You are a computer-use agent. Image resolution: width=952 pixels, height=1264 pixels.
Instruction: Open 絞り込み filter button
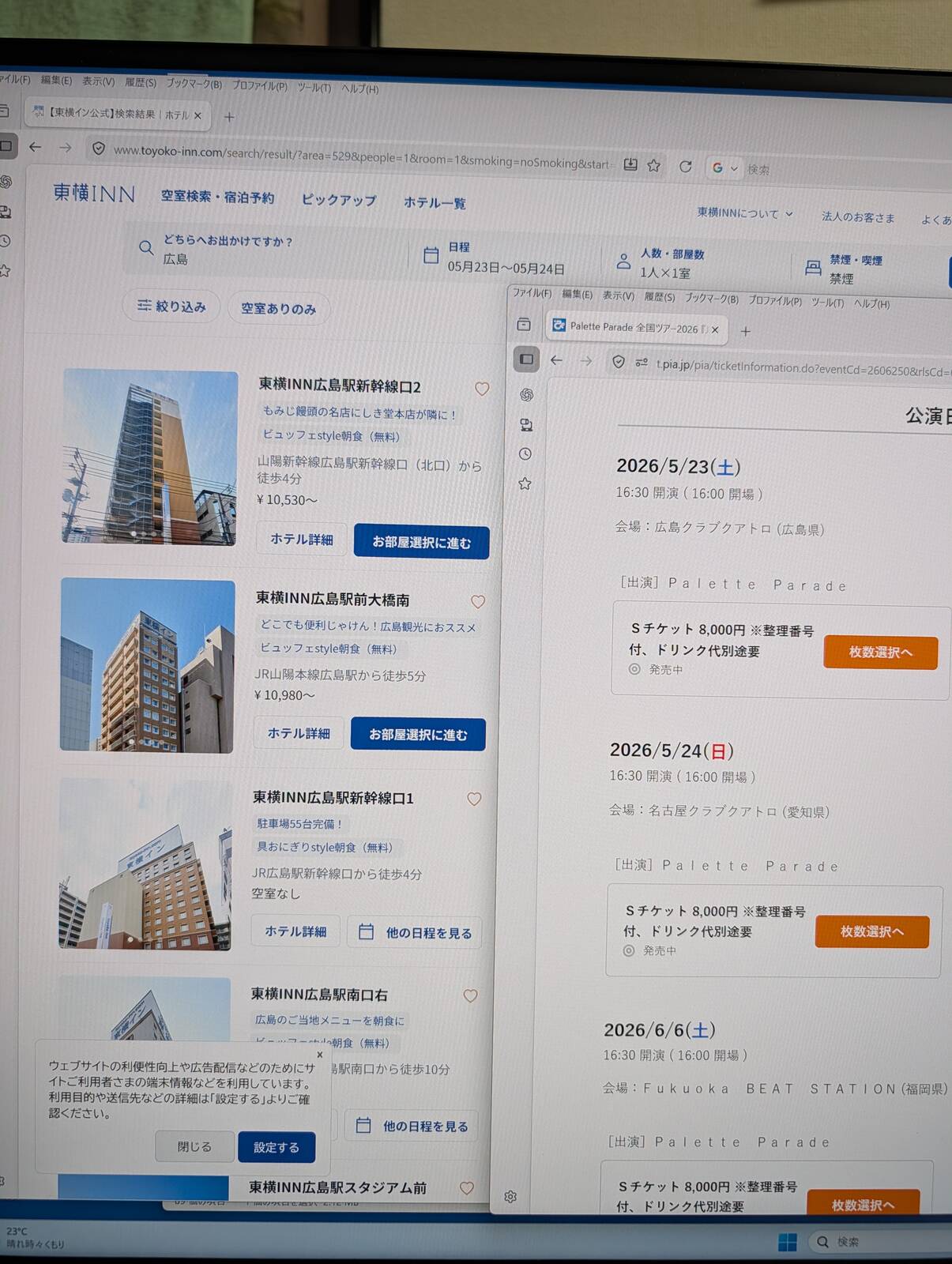[x=171, y=306]
